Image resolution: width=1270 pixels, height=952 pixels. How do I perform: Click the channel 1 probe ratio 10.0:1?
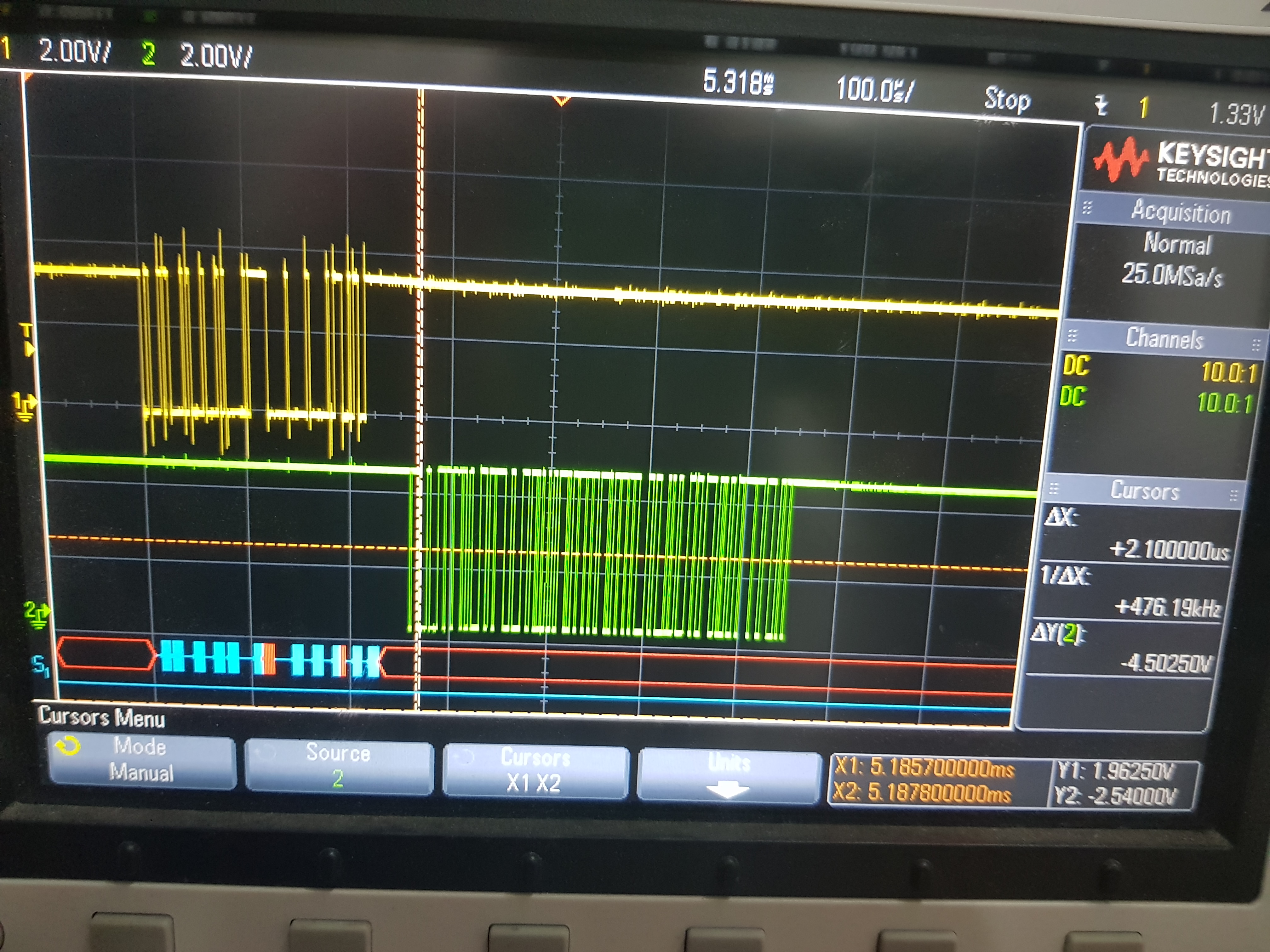click(1229, 373)
